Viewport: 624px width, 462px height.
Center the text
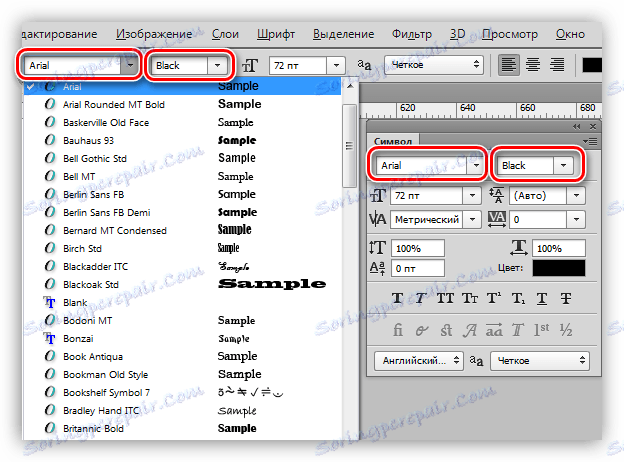tap(533, 65)
